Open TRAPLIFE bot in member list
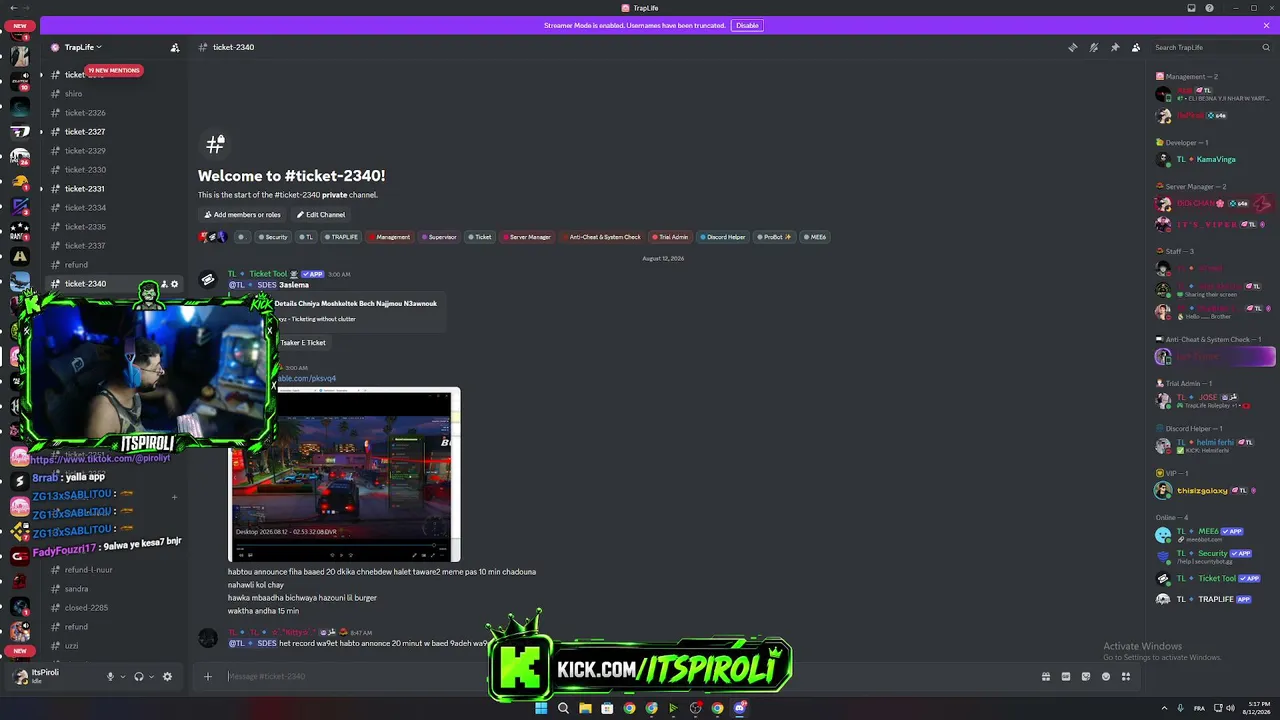1280x720 pixels. click(x=1214, y=599)
